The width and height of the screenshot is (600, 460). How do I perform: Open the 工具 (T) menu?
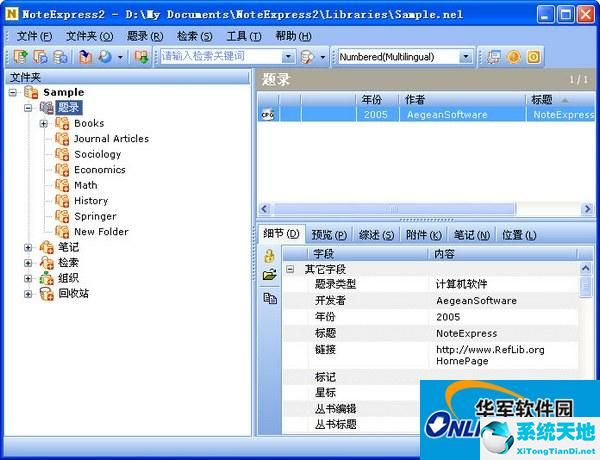(x=244, y=36)
